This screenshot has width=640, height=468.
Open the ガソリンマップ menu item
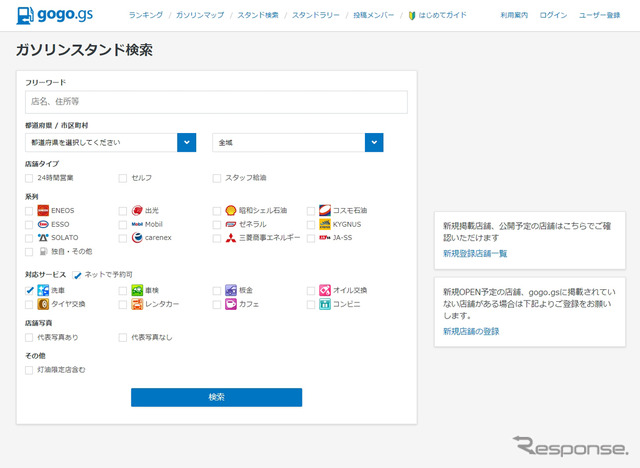tap(200, 15)
